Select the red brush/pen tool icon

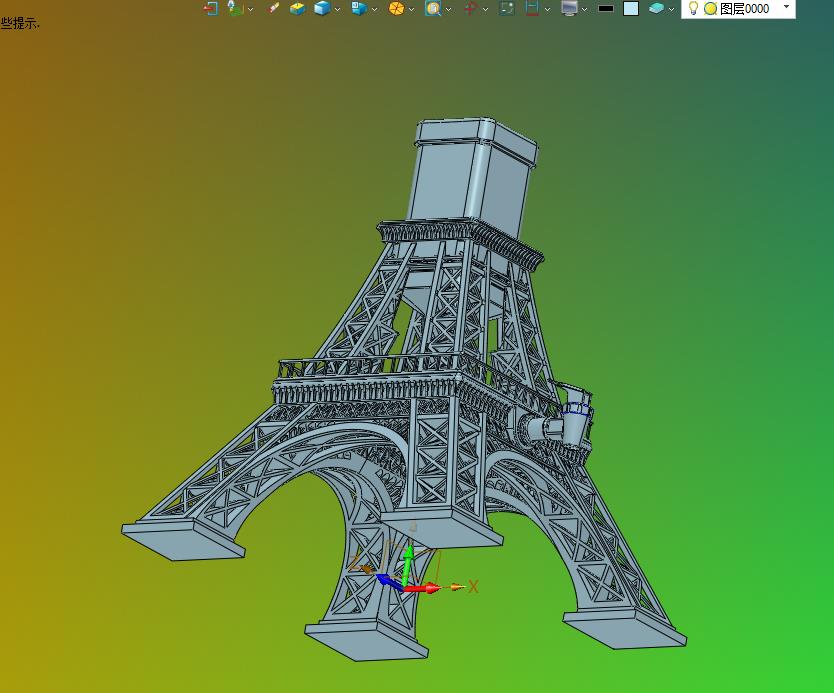click(x=273, y=8)
